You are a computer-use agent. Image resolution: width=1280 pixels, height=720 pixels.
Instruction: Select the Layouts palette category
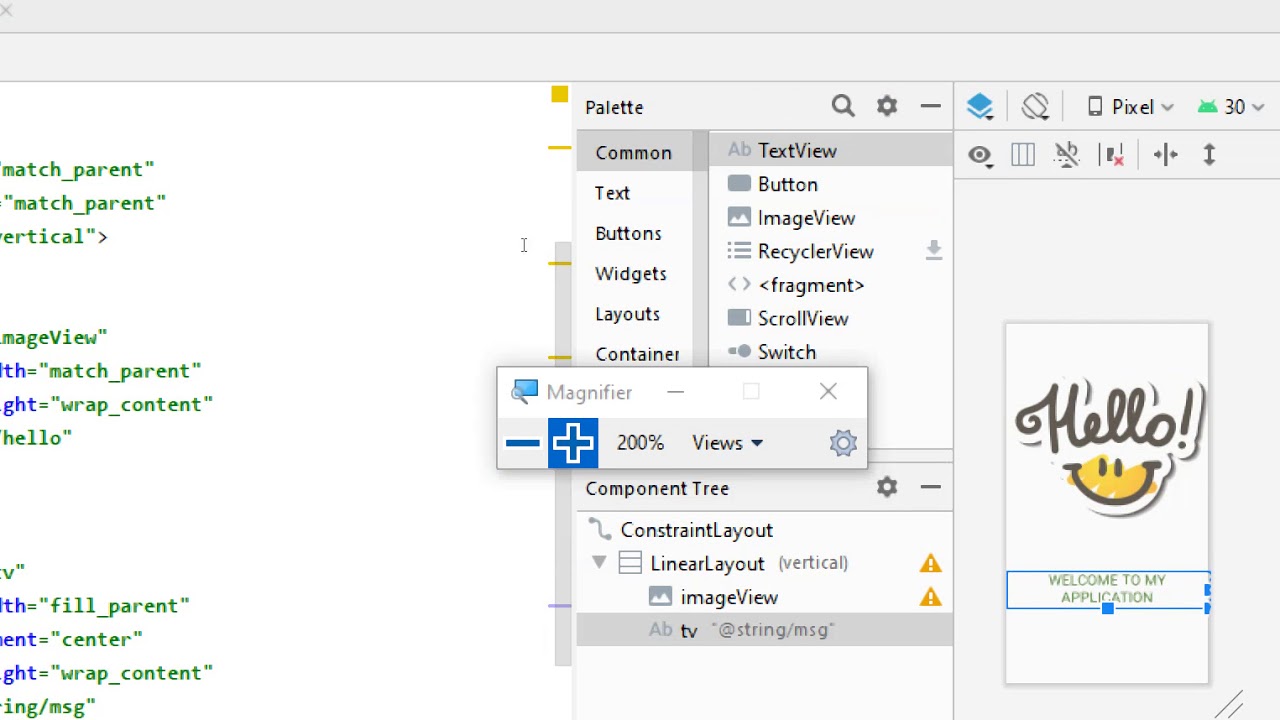coord(627,314)
